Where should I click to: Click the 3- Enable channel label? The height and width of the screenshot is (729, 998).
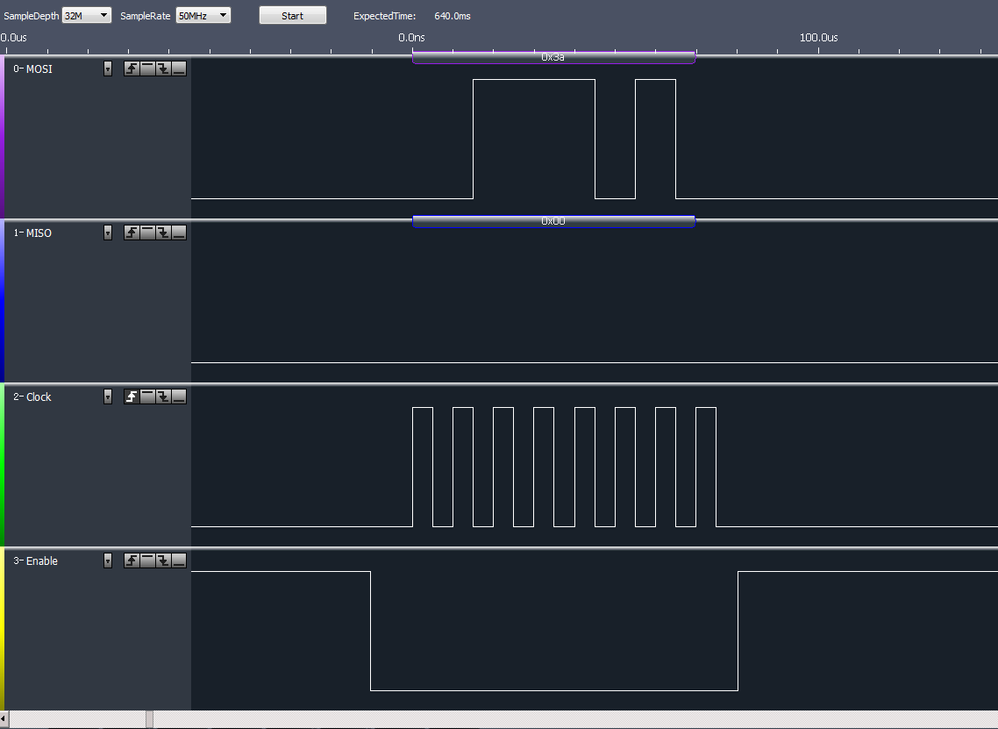point(36,561)
